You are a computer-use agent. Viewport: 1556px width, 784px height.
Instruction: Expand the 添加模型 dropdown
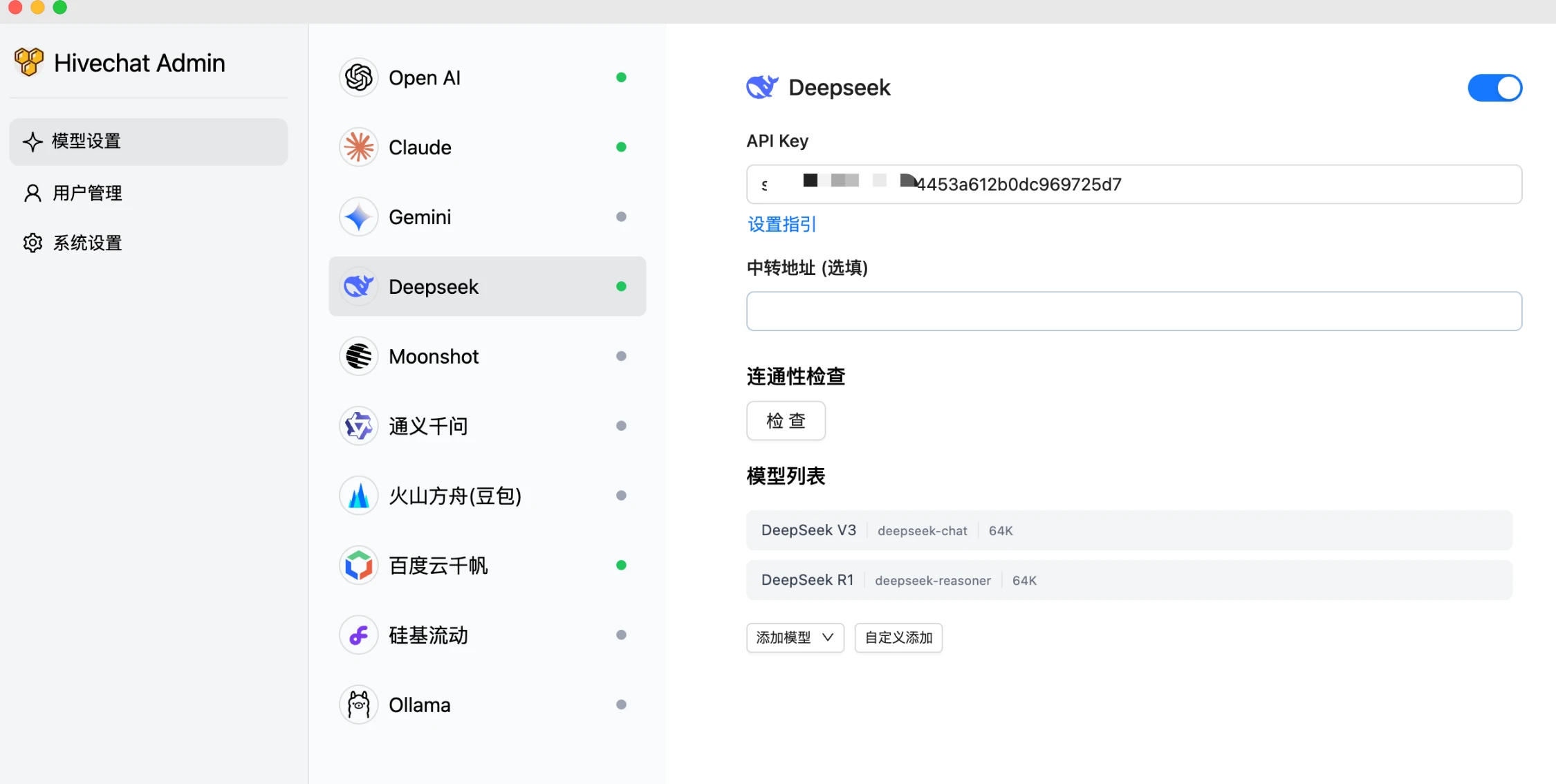tap(795, 637)
